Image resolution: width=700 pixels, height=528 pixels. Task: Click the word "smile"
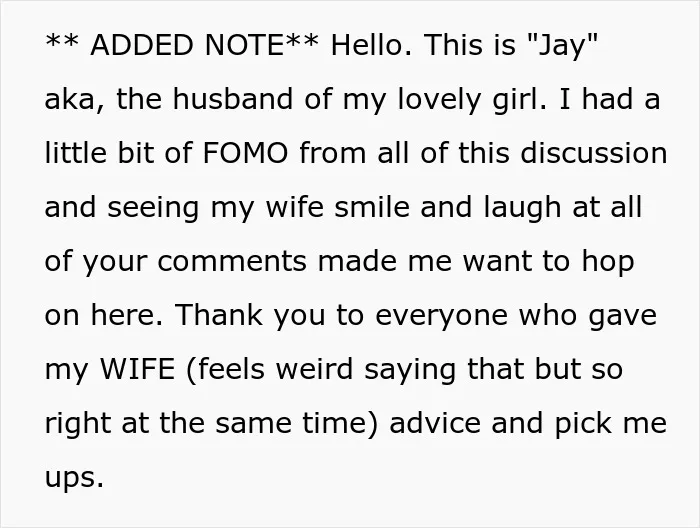(x=372, y=207)
